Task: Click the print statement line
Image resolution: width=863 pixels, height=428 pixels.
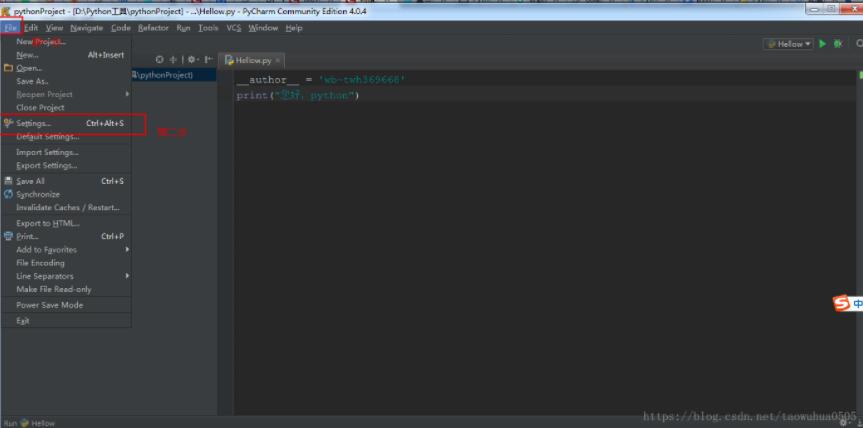Action: click(x=298, y=96)
